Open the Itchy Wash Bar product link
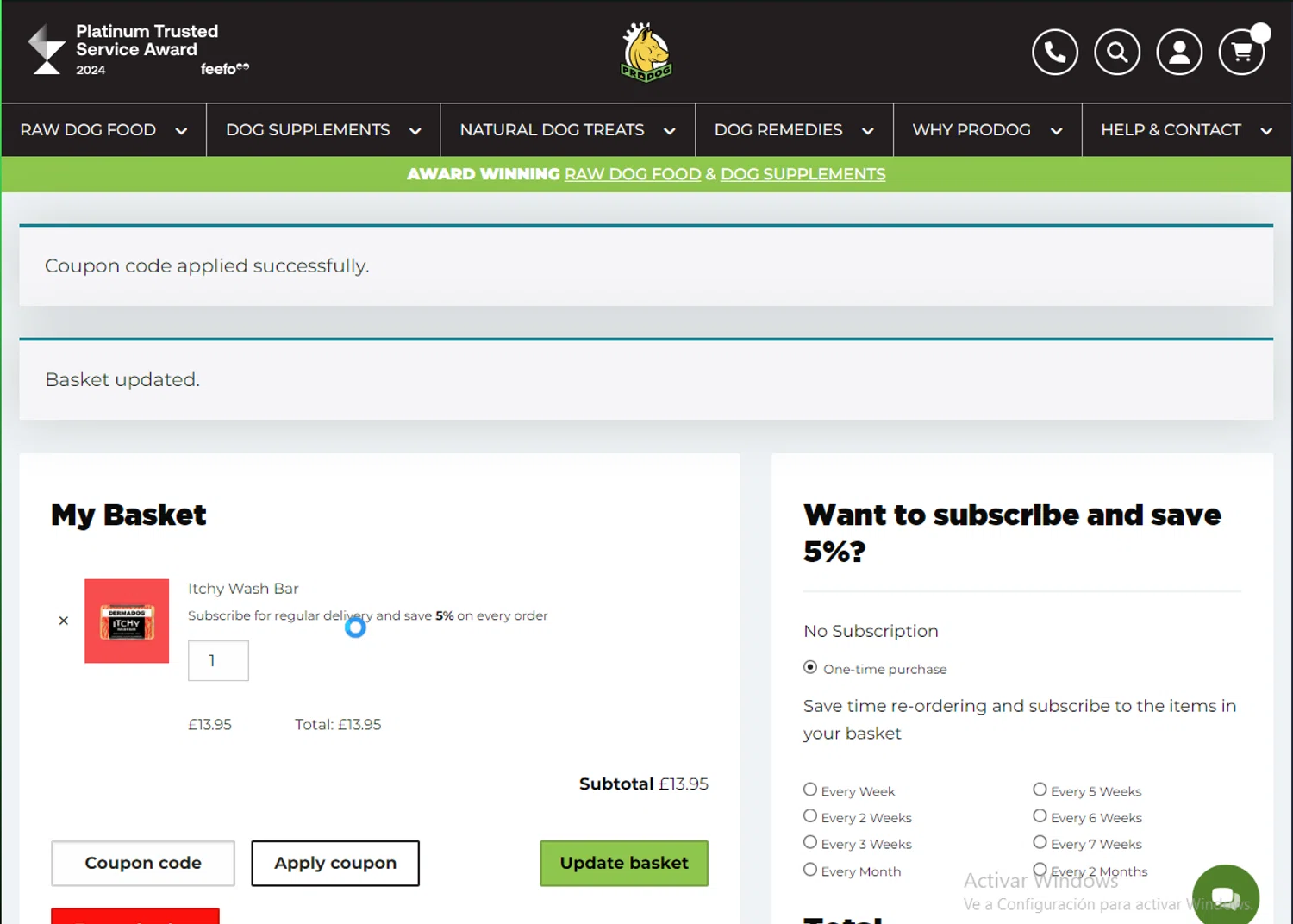Screen dimensions: 1293x924 [x=243, y=589]
